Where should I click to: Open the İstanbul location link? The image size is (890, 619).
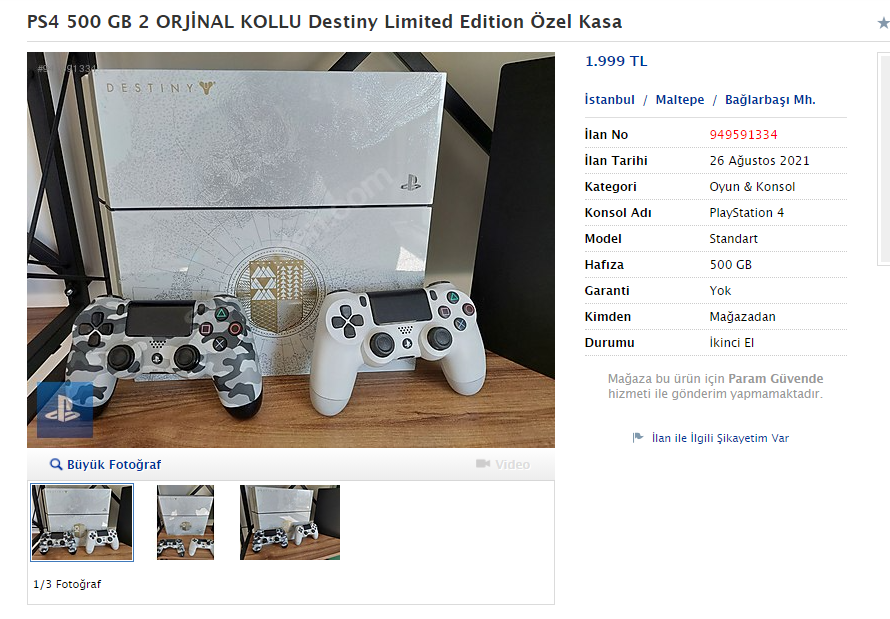[610, 100]
